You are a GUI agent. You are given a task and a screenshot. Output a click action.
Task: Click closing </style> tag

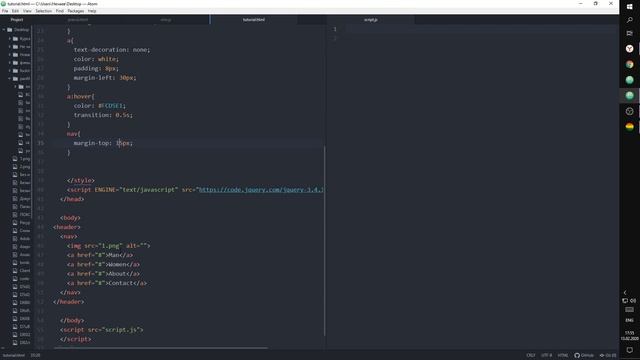click(81, 180)
